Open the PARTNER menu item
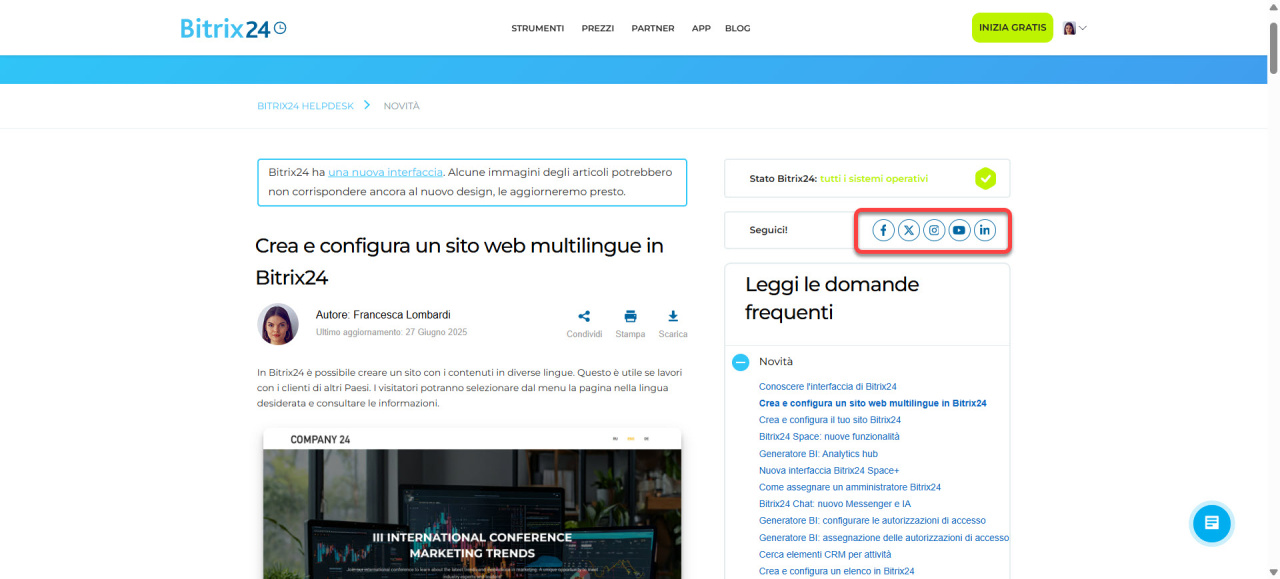The width and height of the screenshot is (1280, 579). click(x=653, y=28)
